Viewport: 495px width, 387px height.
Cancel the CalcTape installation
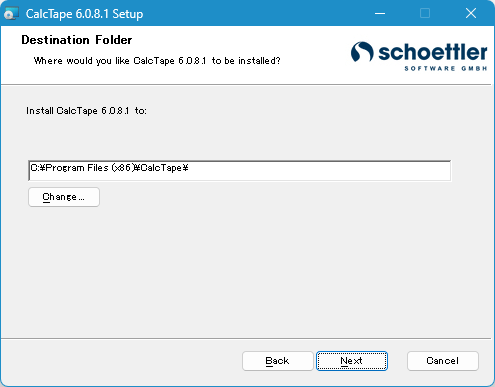pos(443,361)
